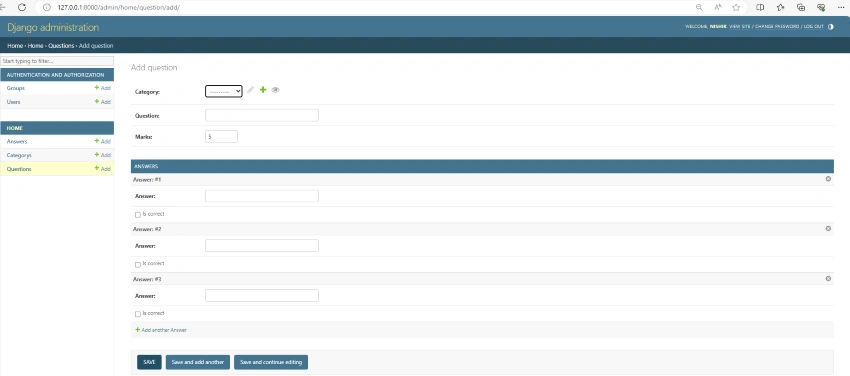Click Add another Answer link
The width and height of the screenshot is (850, 376).
pos(161,330)
